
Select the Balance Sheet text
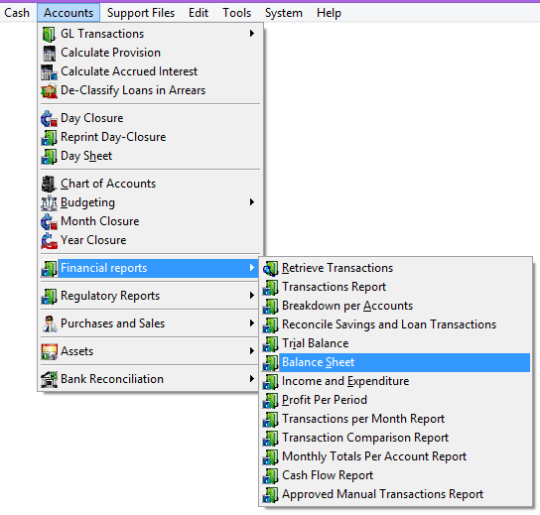point(318,362)
